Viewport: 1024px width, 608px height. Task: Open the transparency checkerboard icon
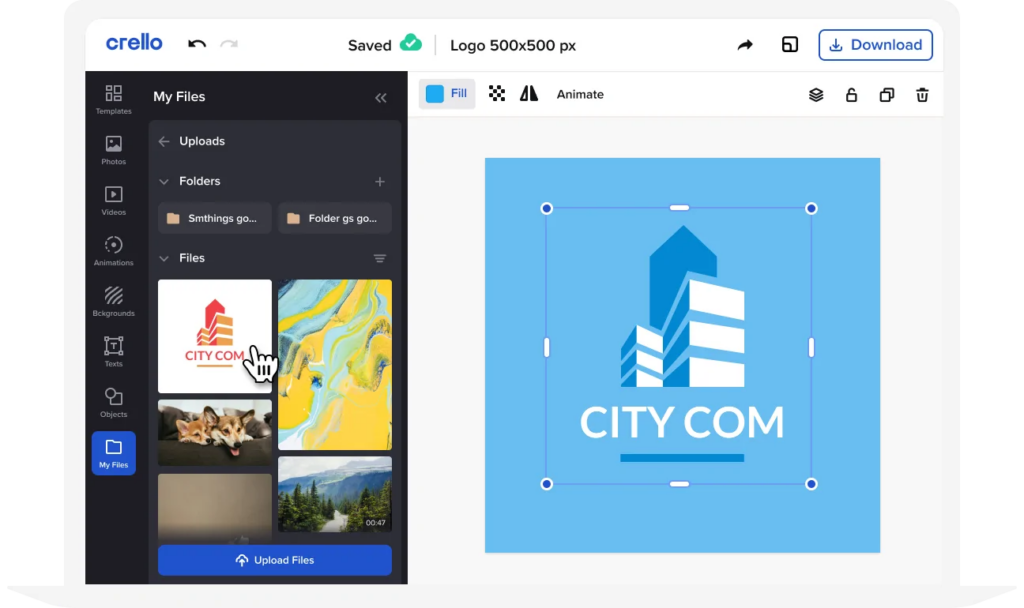coord(497,94)
